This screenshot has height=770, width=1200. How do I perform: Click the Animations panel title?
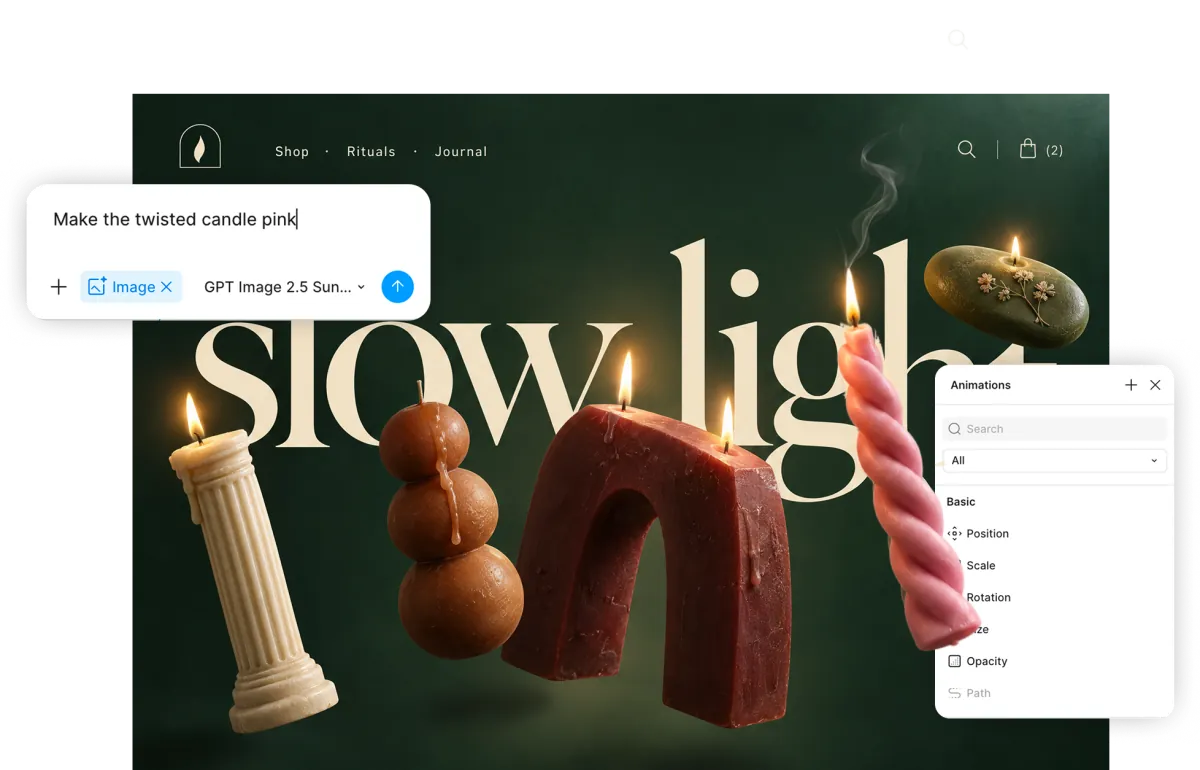[x=980, y=385]
